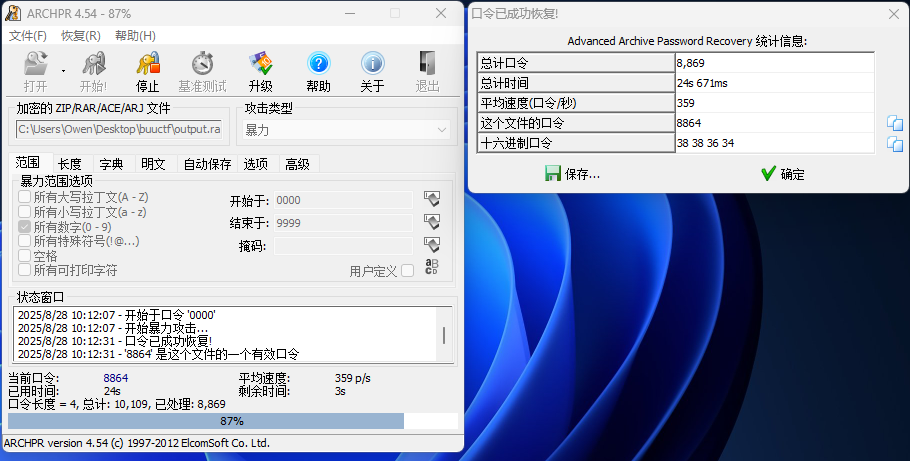
Task: Copy the 十六进制口令 value icon
Action: click(895, 144)
